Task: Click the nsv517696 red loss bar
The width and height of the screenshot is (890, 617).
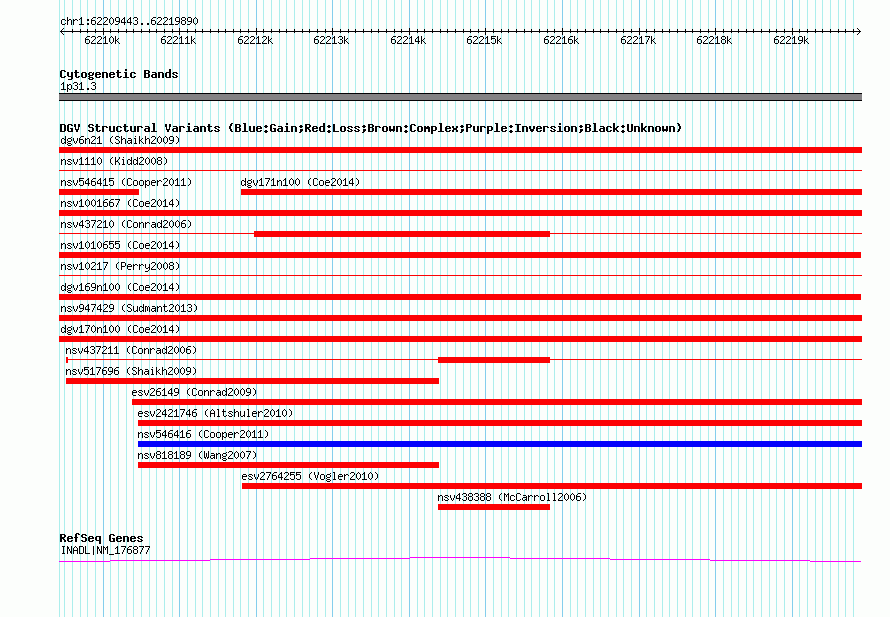Action: click(253, 381)
